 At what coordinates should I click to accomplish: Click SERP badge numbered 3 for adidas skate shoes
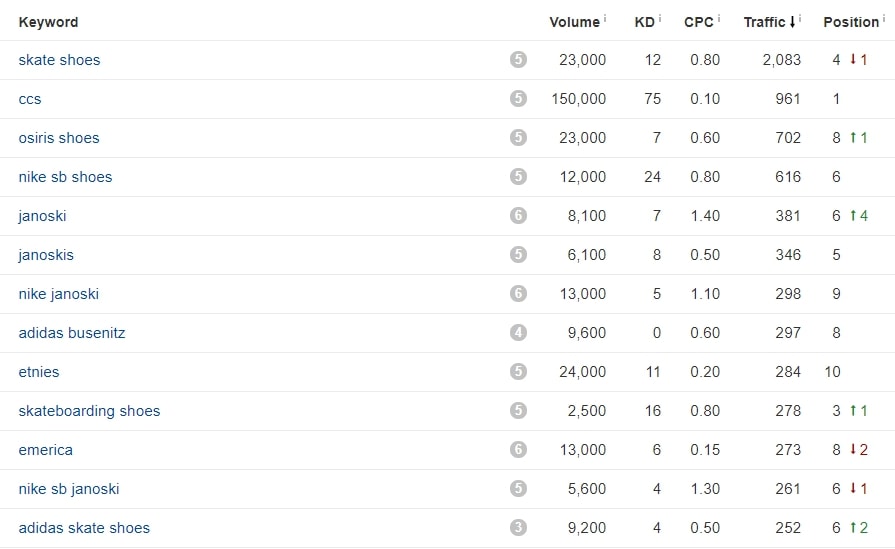point(518,527)
